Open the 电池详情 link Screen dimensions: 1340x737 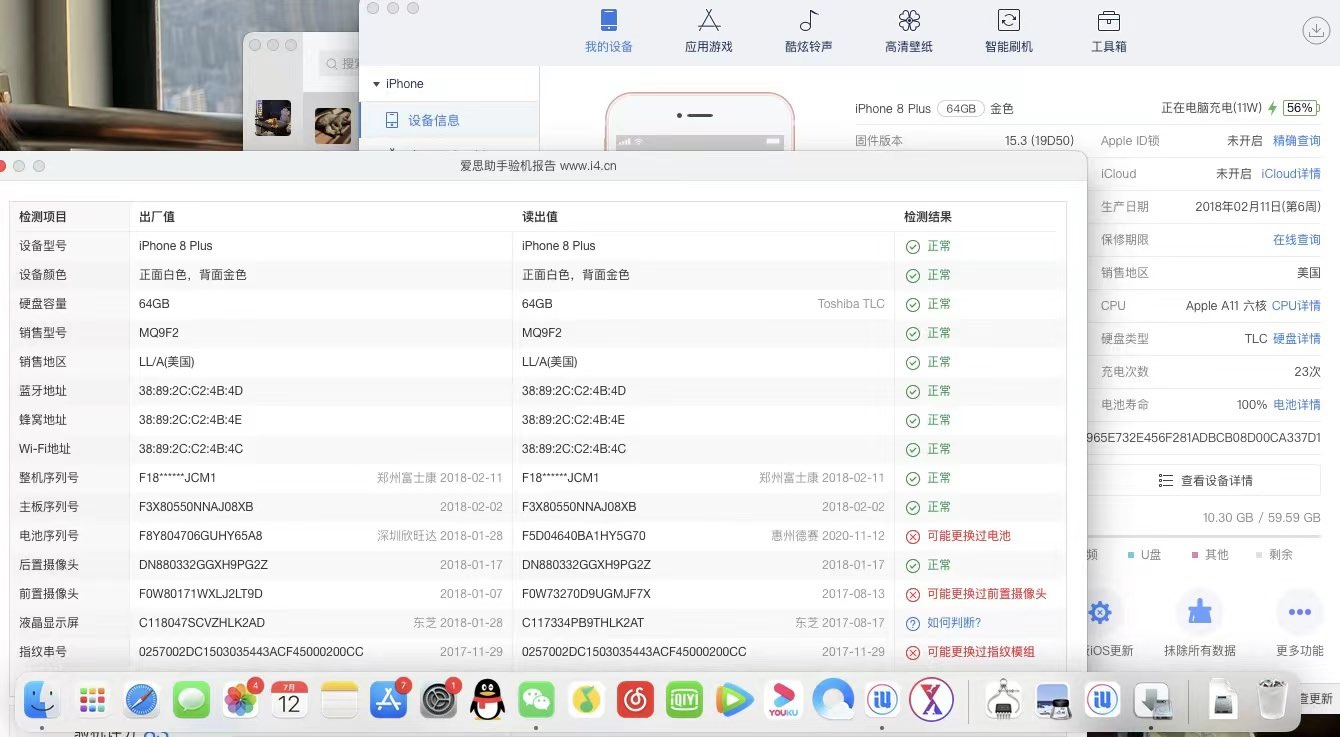pyautogui.click(x=1296, y=405)
